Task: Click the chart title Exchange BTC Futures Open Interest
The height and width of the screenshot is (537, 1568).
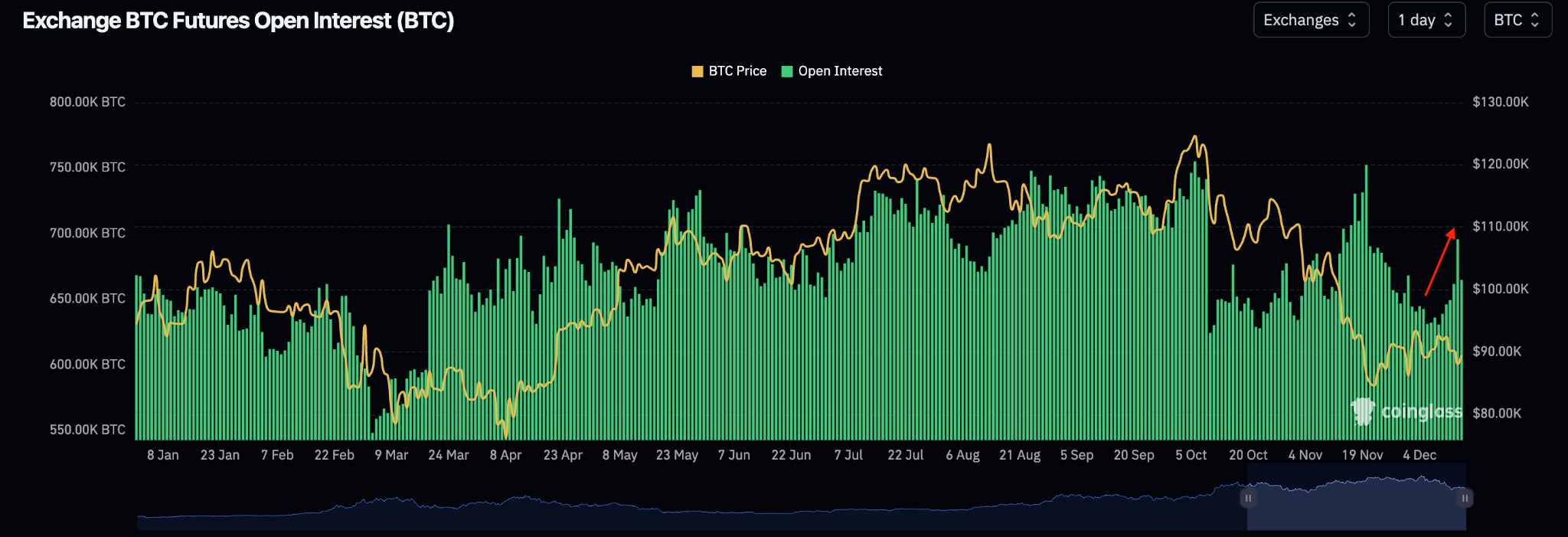Action: click(238, 21)
